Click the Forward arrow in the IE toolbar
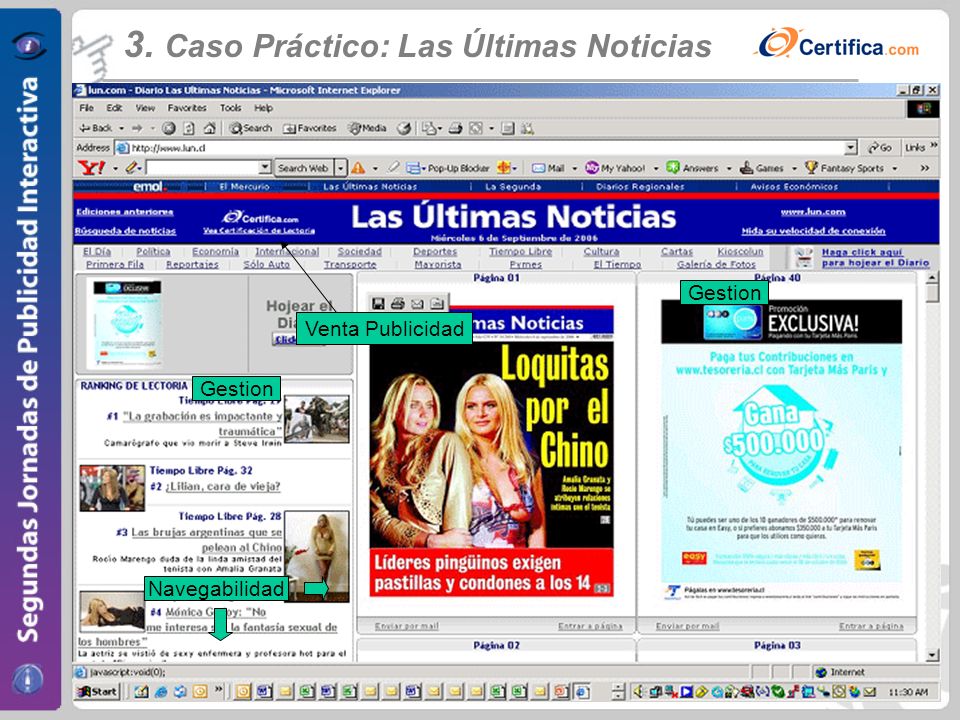Viewport: 960px width, 720px height. (x=137, y=128)
